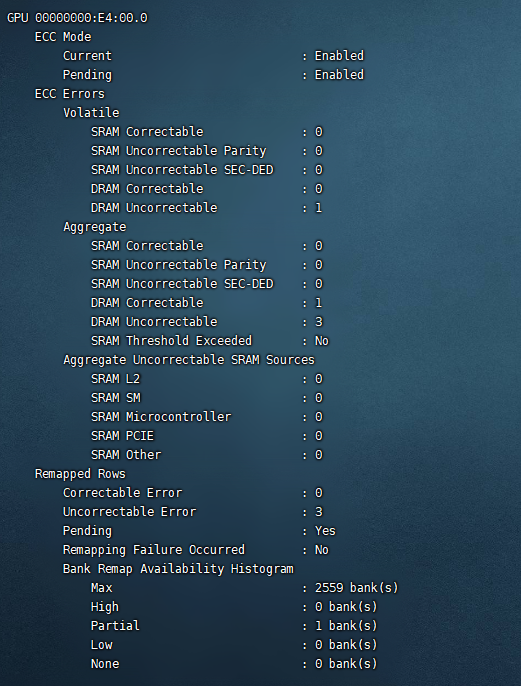521x686 pixels.
Task: Click the Remapped Rows Uncorrectable Error value
Action: [318, 512]
